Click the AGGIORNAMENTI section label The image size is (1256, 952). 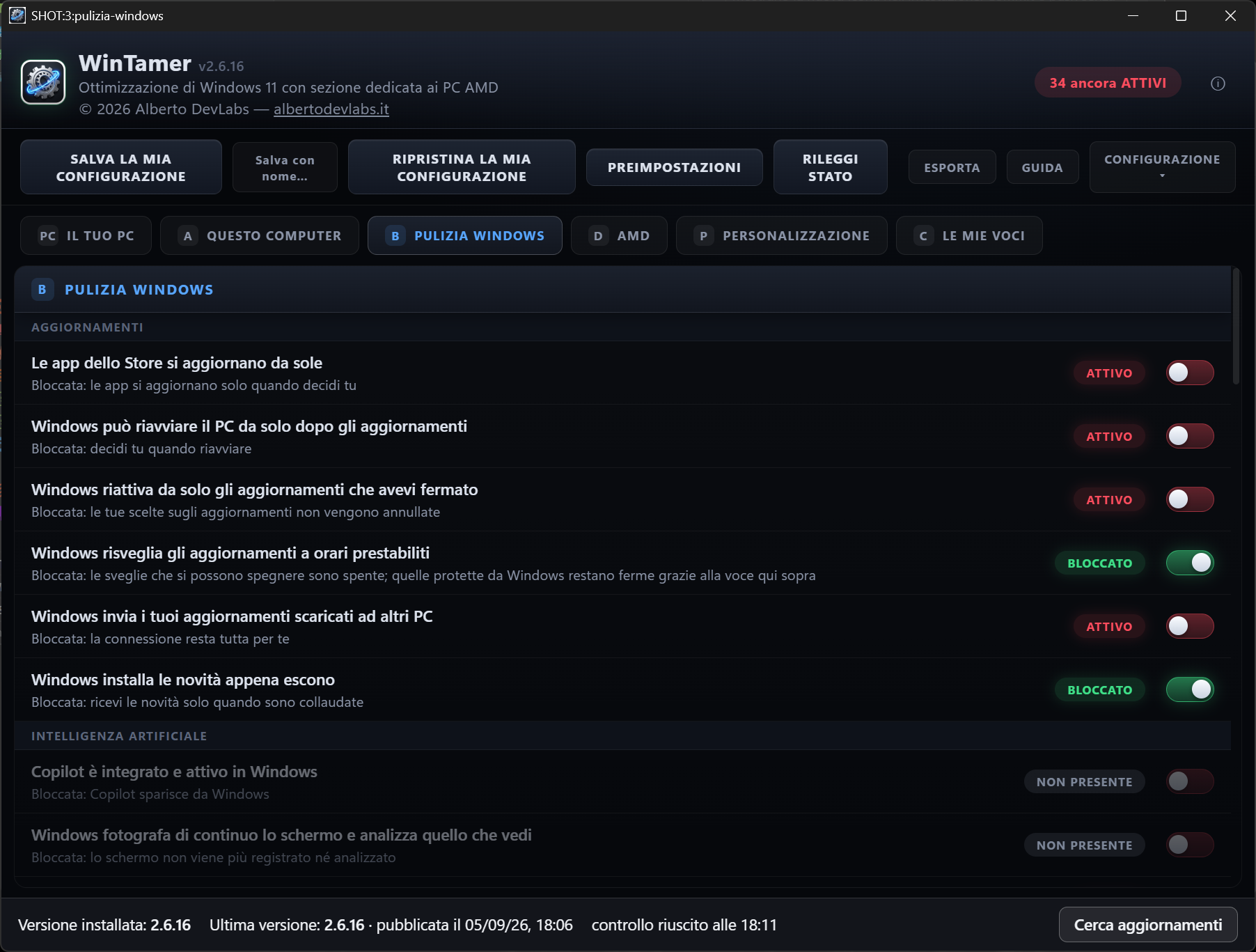point(87,327)
